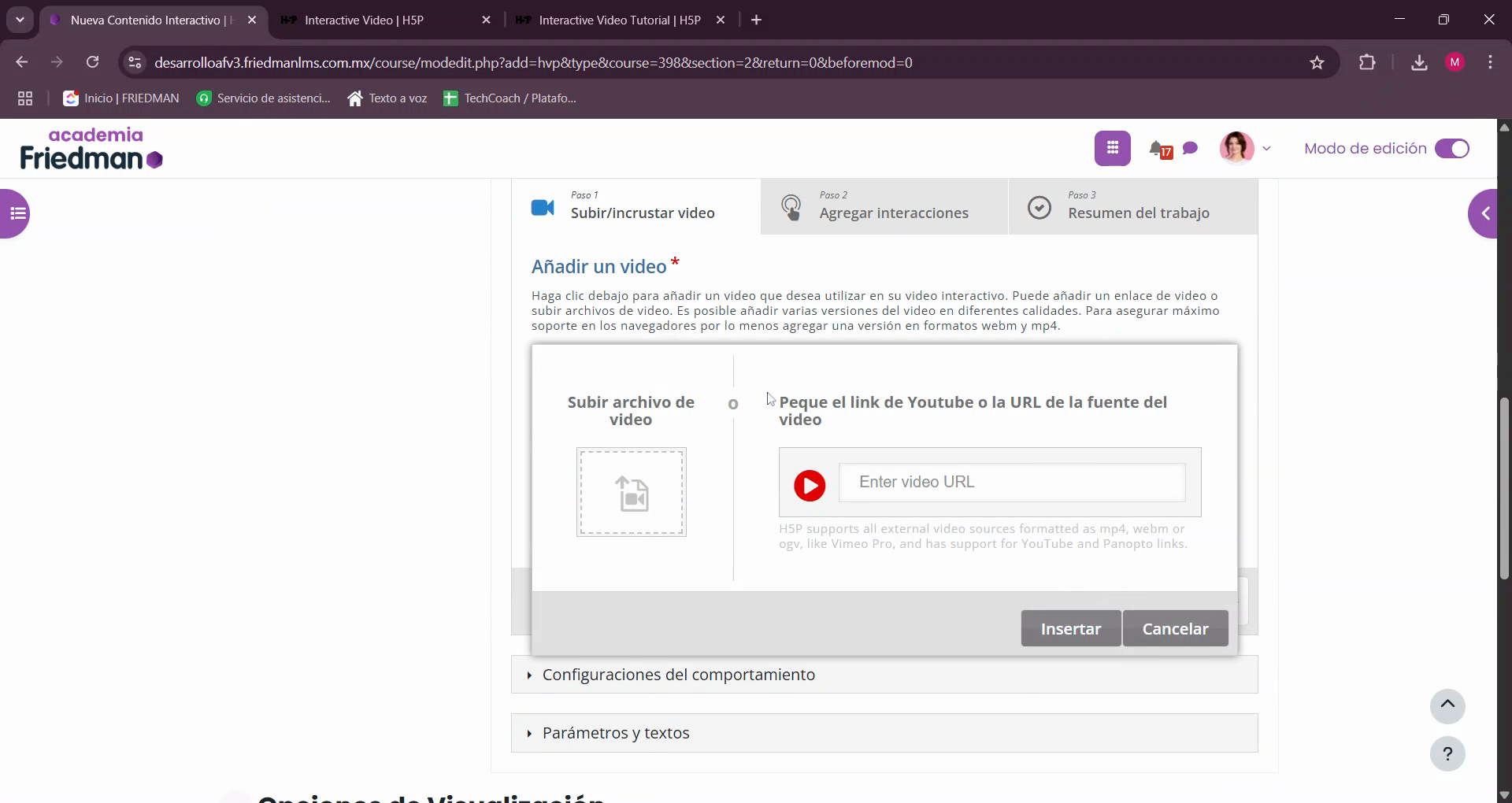1512x803 pixels.
Task: Select Paso 3 Resumen del trabajo tab
Action: tap(1133, 206)
